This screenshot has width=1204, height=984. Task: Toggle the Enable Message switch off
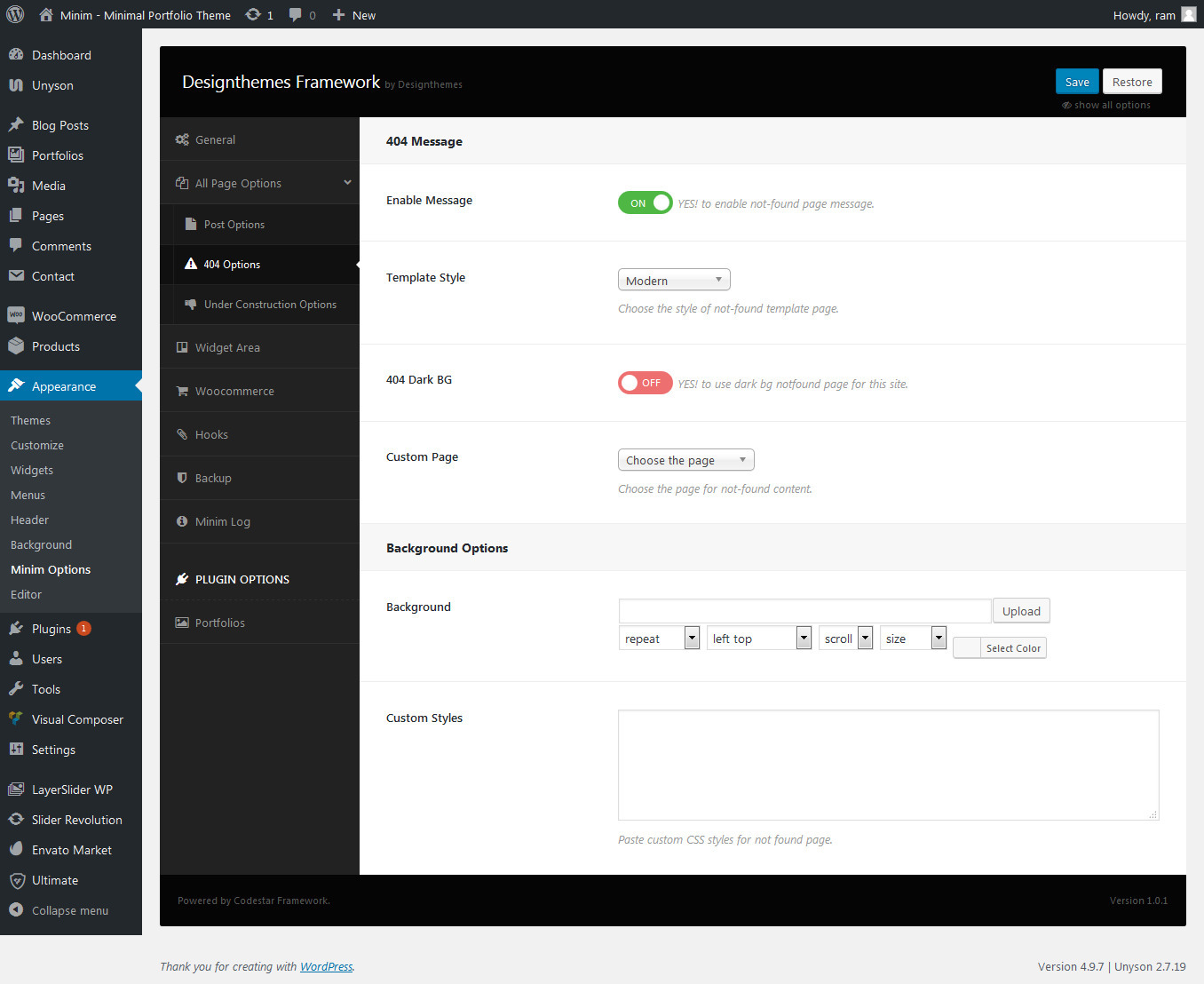click(x=645, y=202)
